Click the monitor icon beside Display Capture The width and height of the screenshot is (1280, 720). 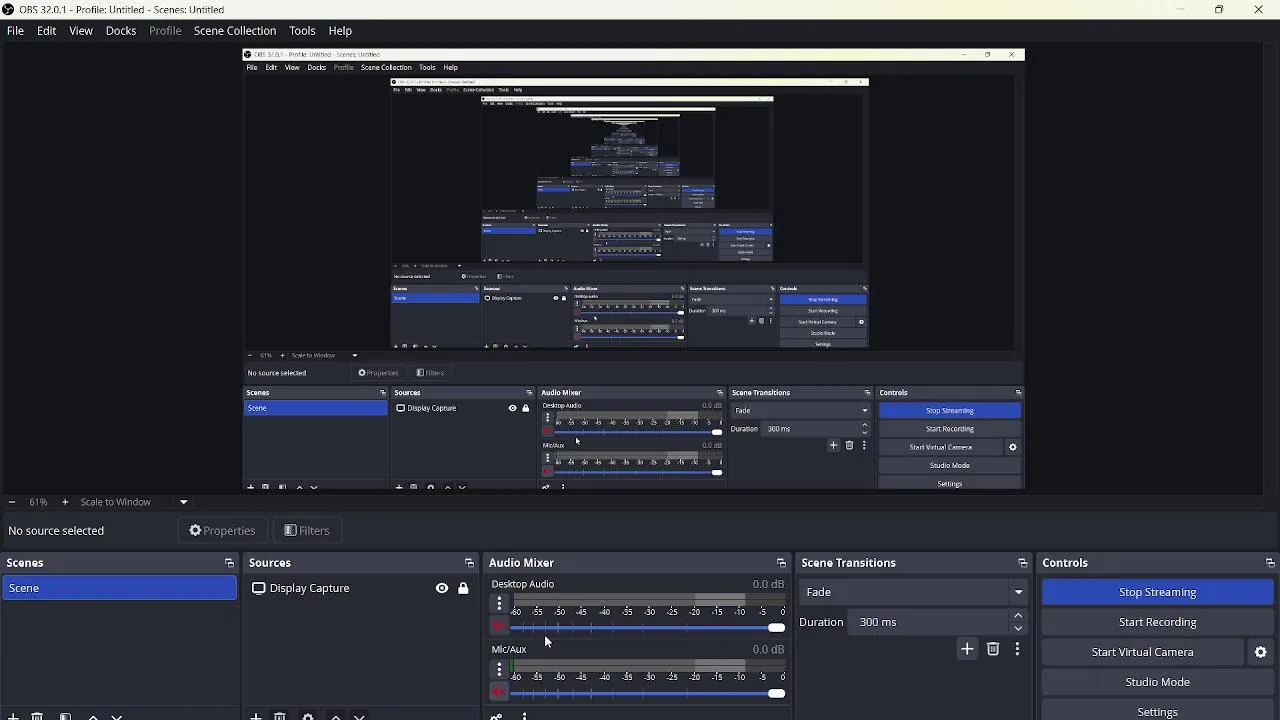[258, 588]
